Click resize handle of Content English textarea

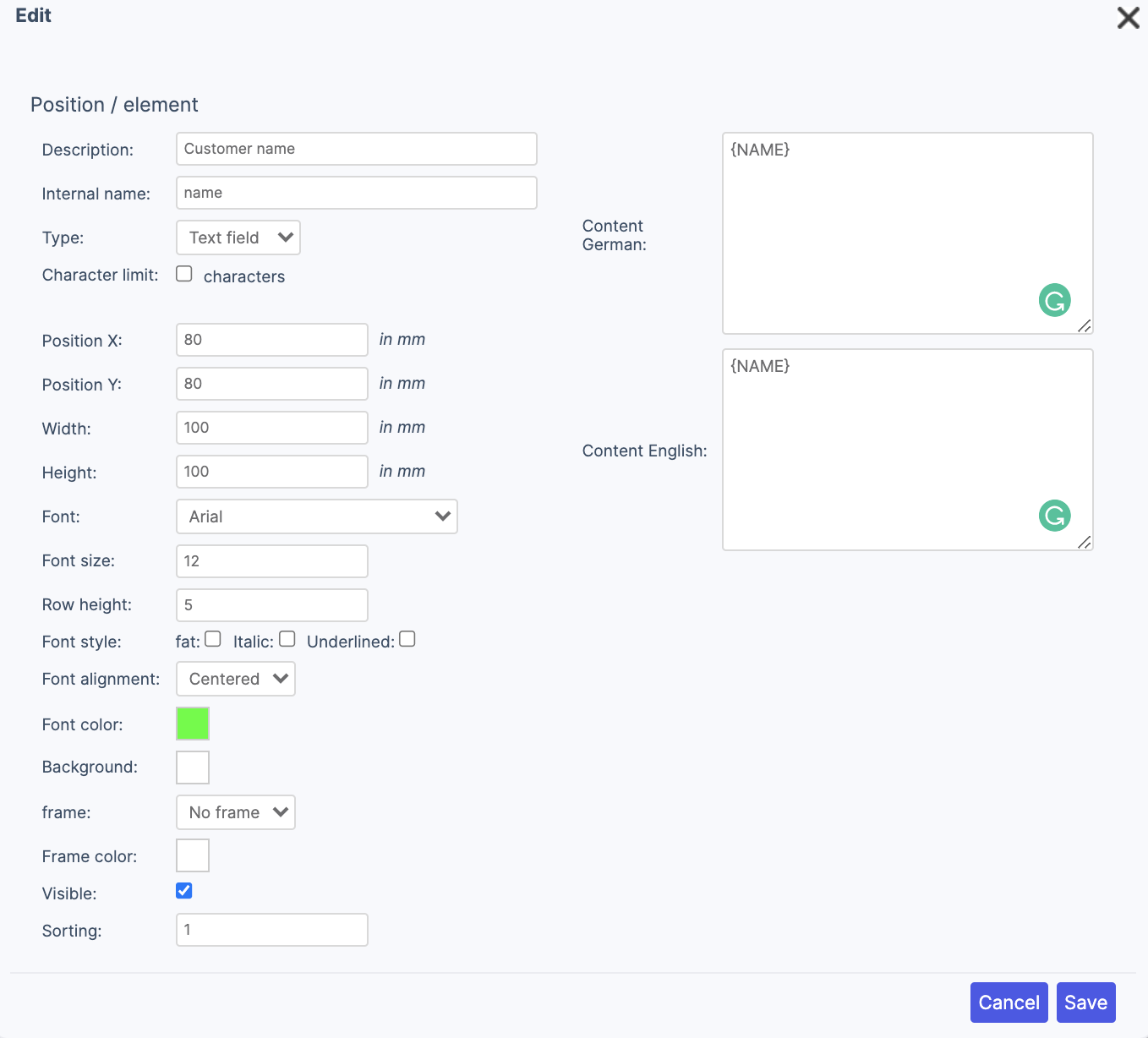coord(1085,543)
